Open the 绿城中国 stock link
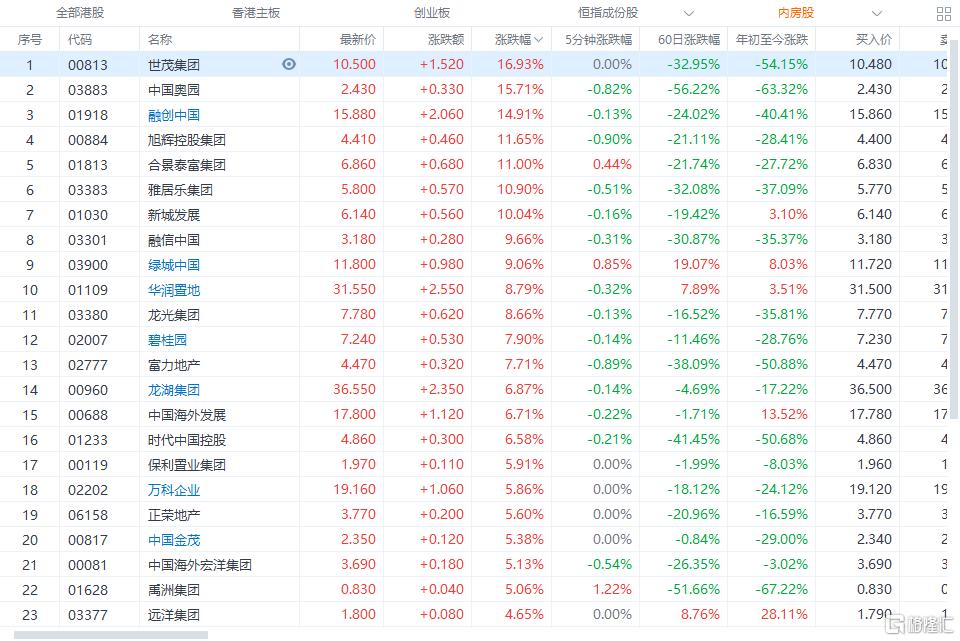The height and width of the screenshot is (641, 960). (x=174, y=264)
